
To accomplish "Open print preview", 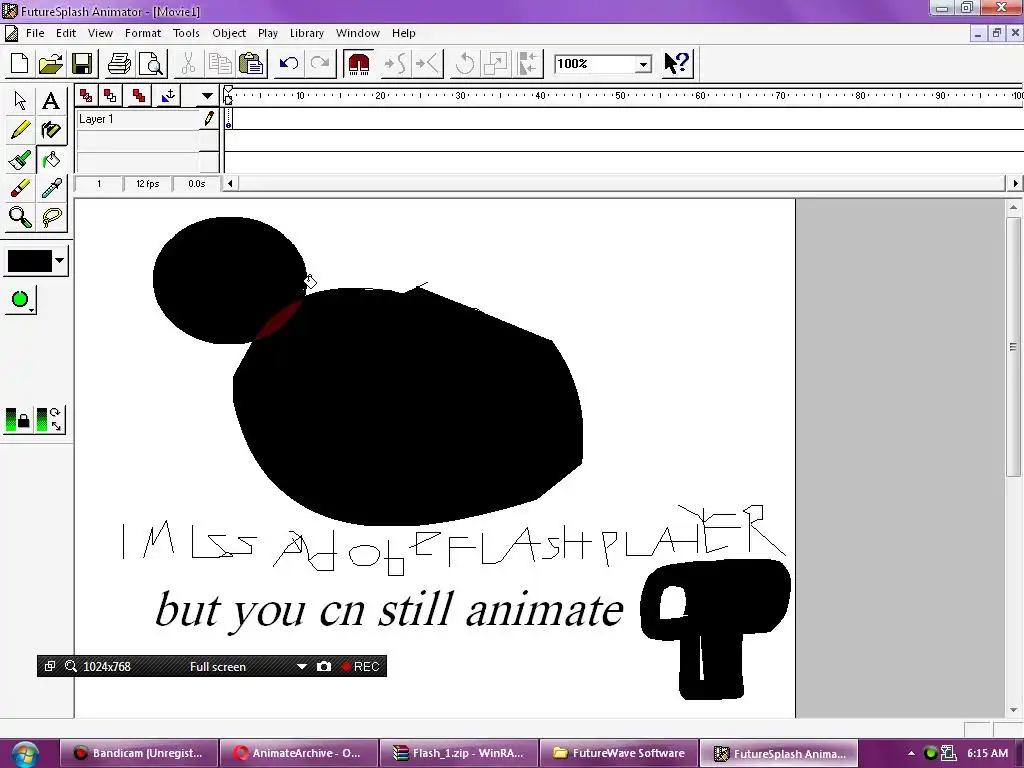I will tap(151, 63).
